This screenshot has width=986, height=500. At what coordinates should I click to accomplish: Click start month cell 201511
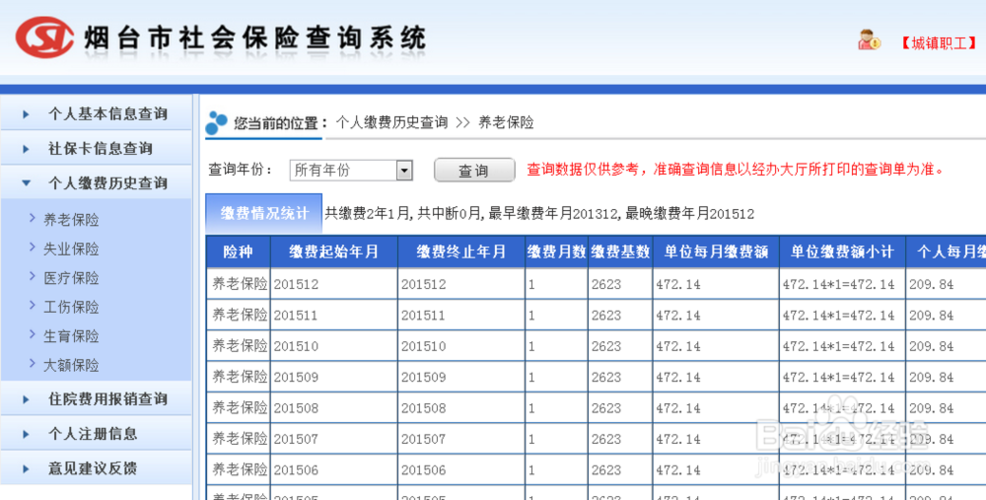(334, 315)
